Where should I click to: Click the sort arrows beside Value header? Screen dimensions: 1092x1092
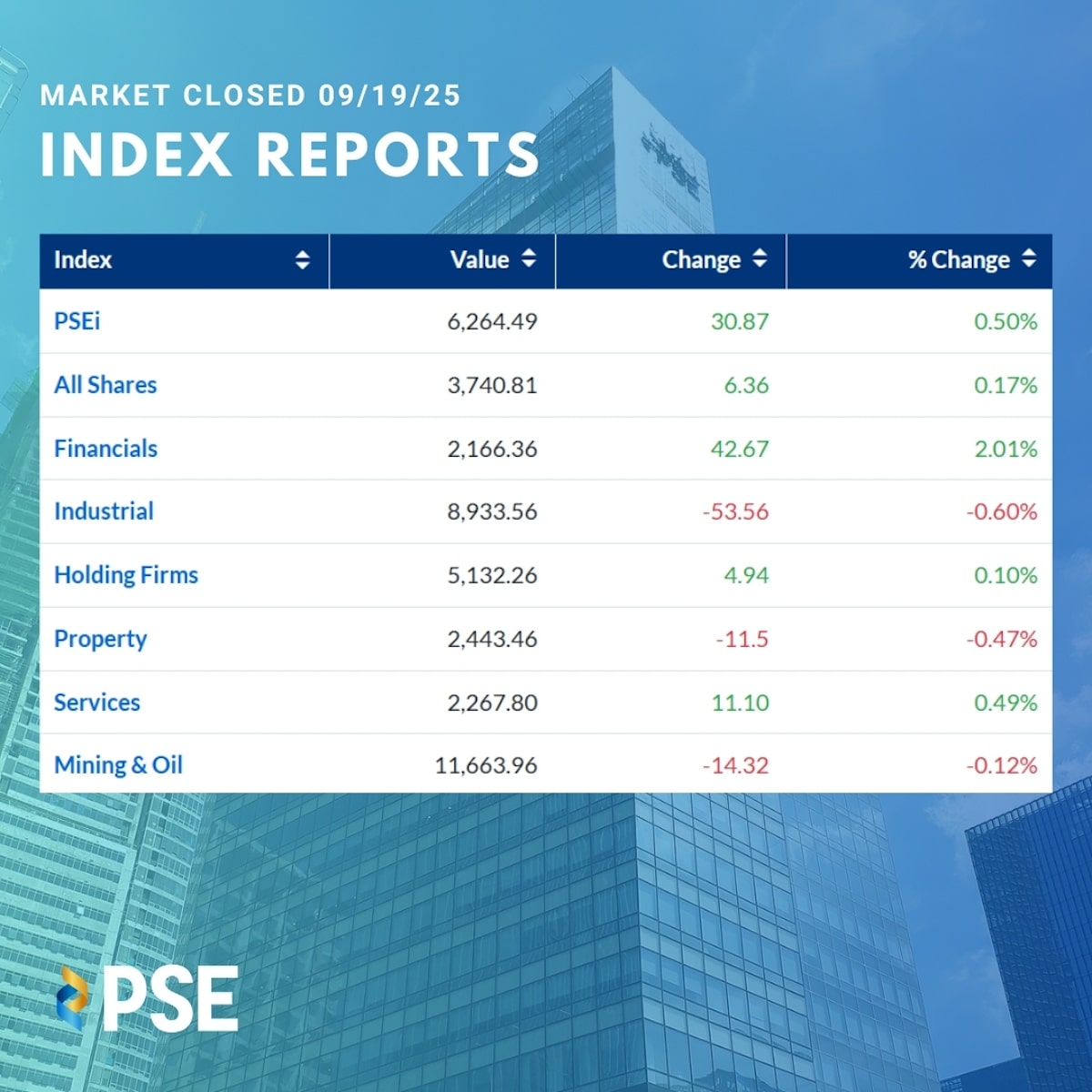(x=527, y=260)
